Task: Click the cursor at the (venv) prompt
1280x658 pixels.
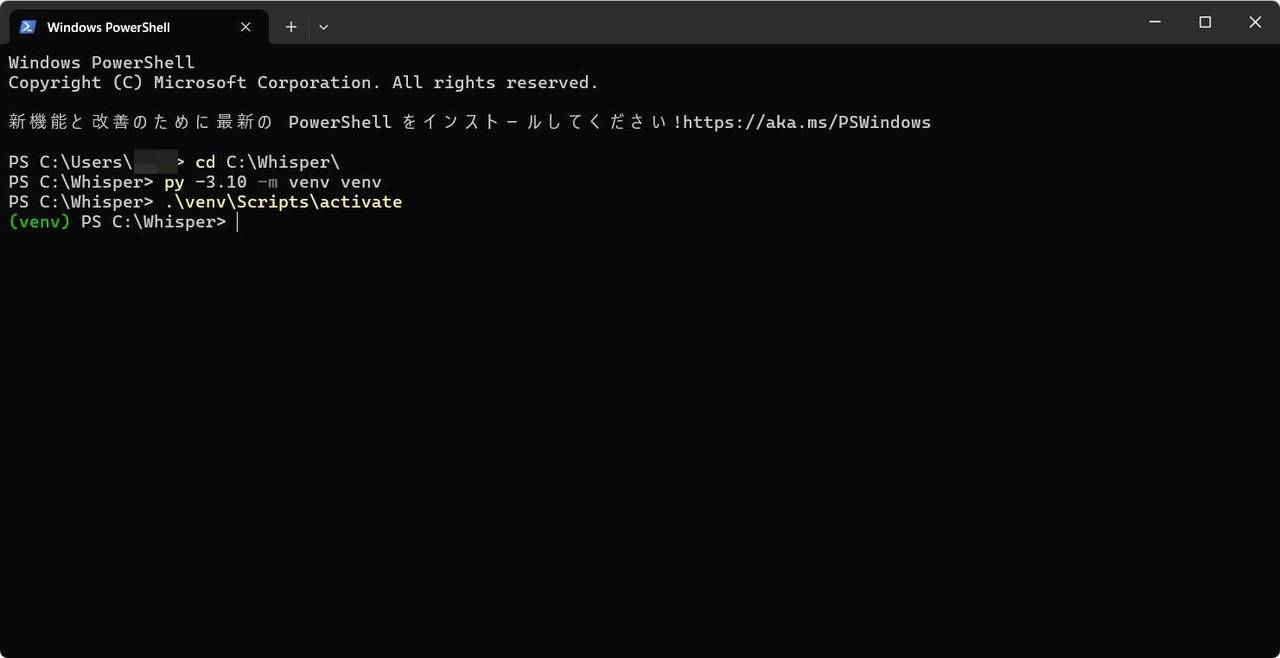Action: coord(237,222)
